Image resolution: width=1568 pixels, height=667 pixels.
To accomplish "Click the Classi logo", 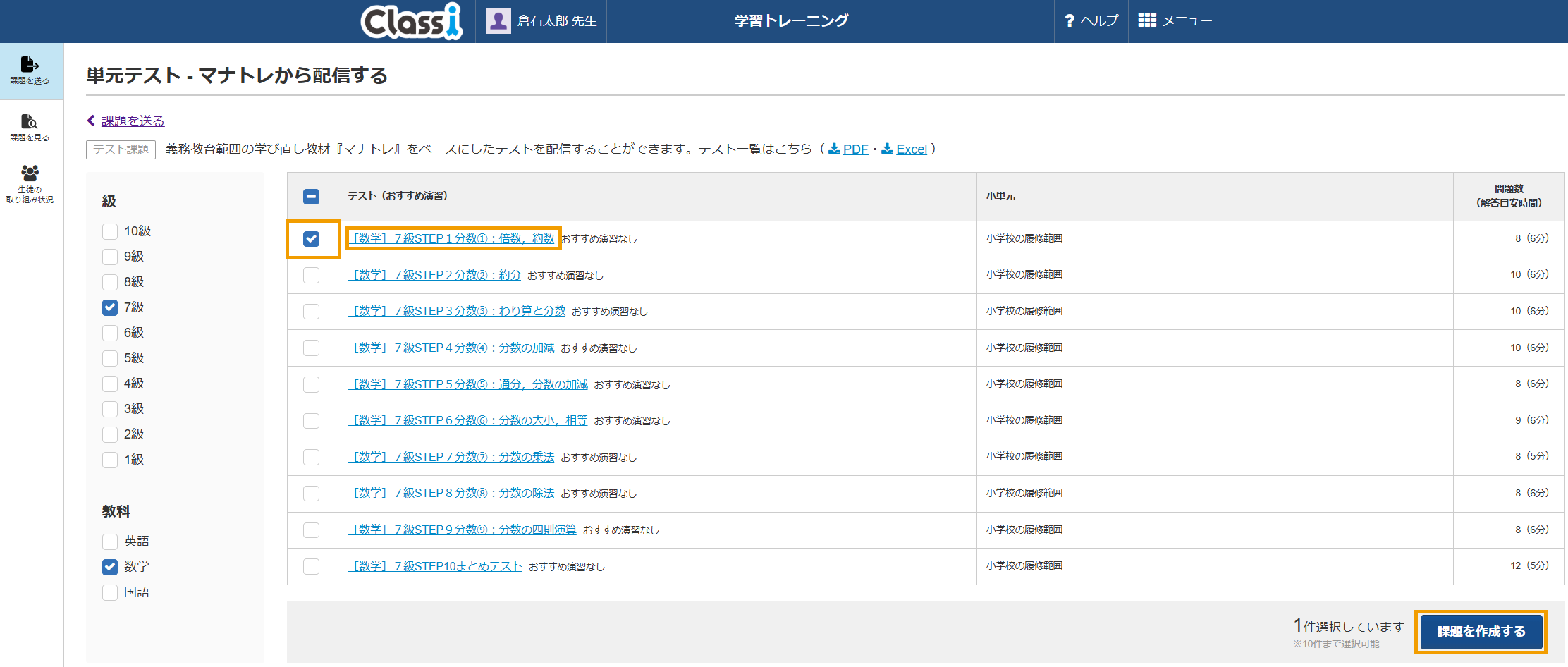I will click(x=412, y=21).
